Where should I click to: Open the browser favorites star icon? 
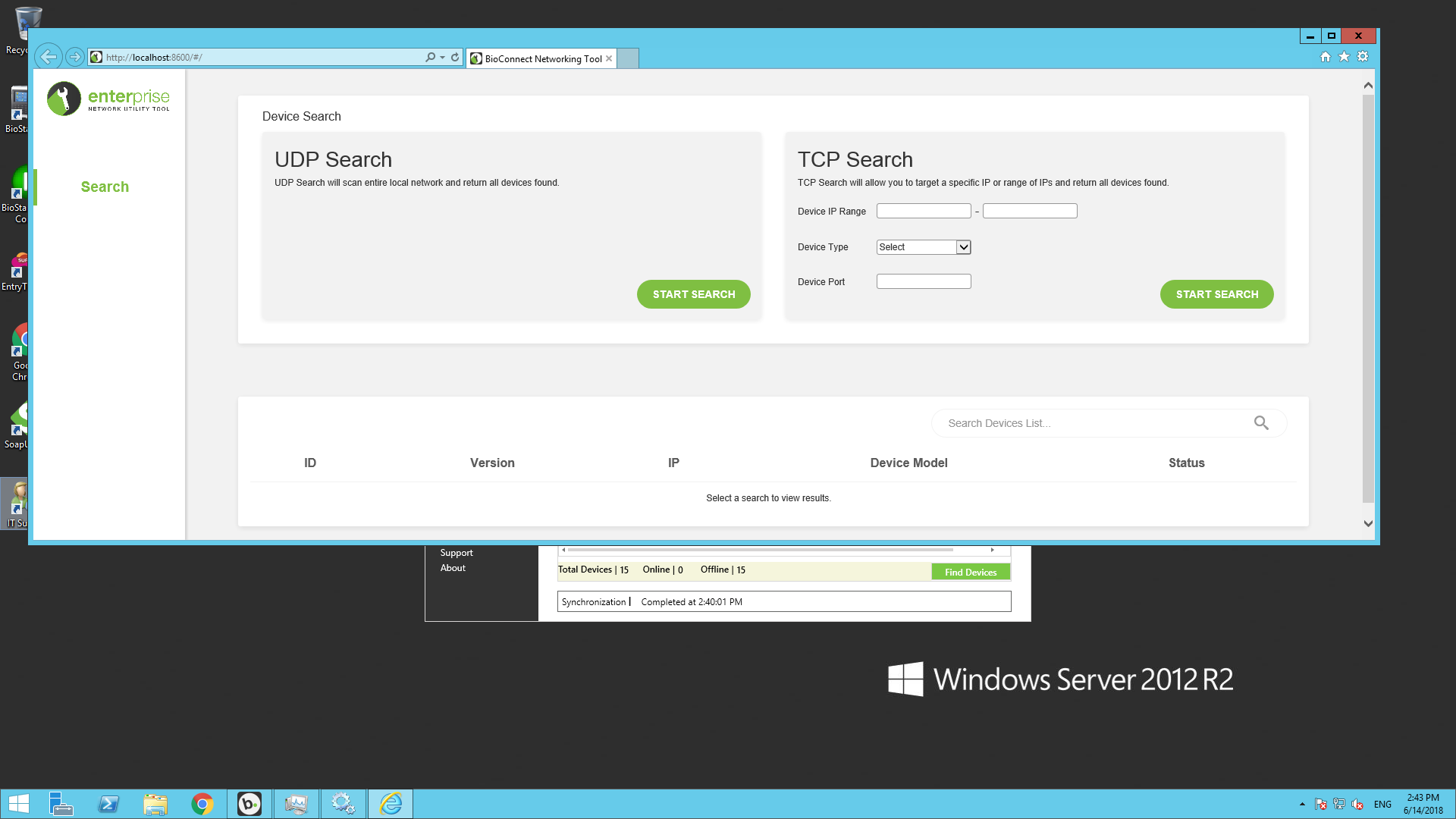pos(1344,56)
